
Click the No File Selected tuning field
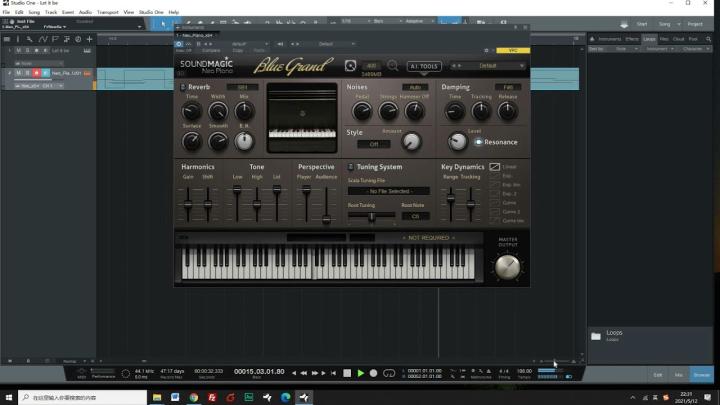point(389,191)
